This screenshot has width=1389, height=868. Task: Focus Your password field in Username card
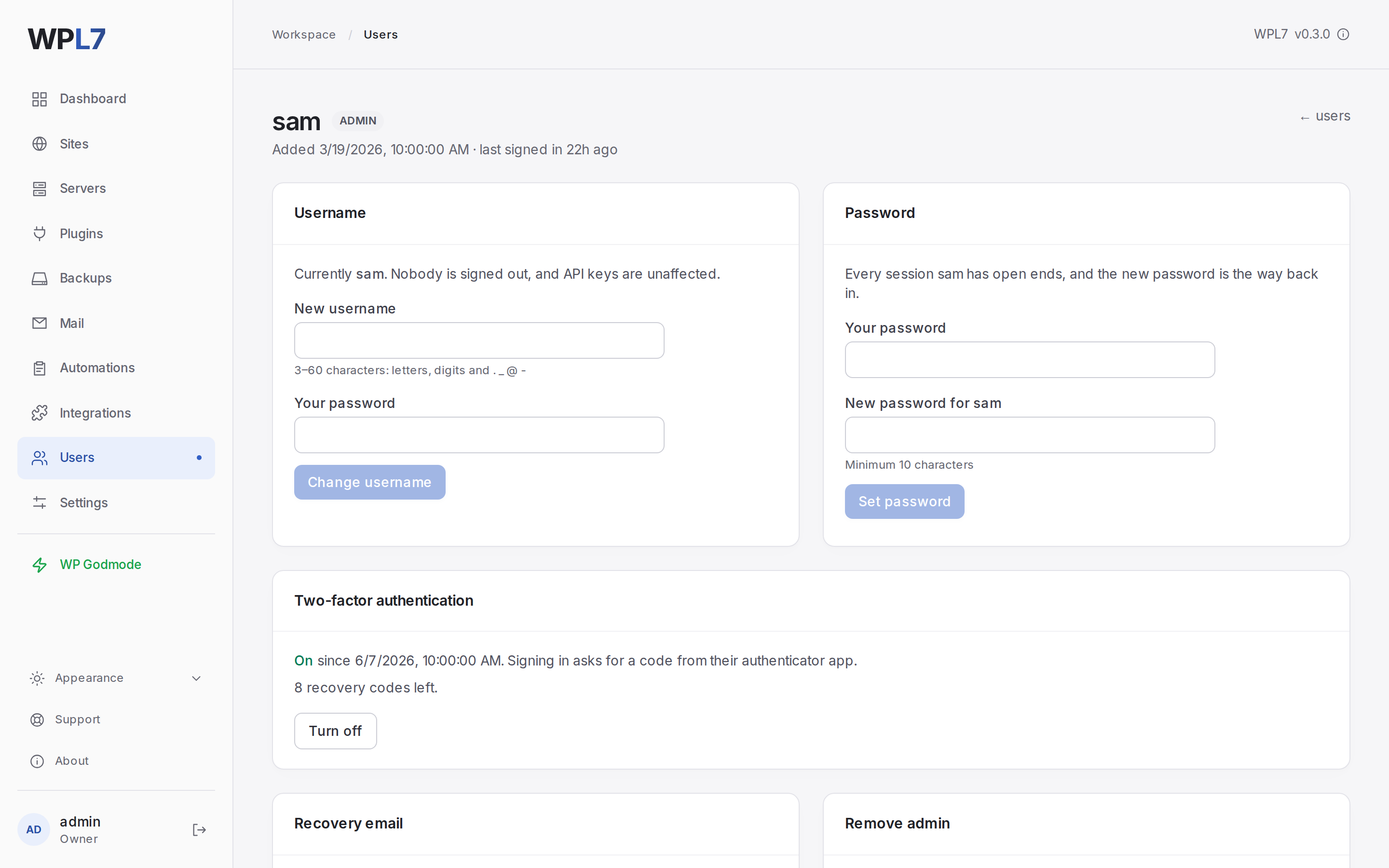click(x=479, y=435)
